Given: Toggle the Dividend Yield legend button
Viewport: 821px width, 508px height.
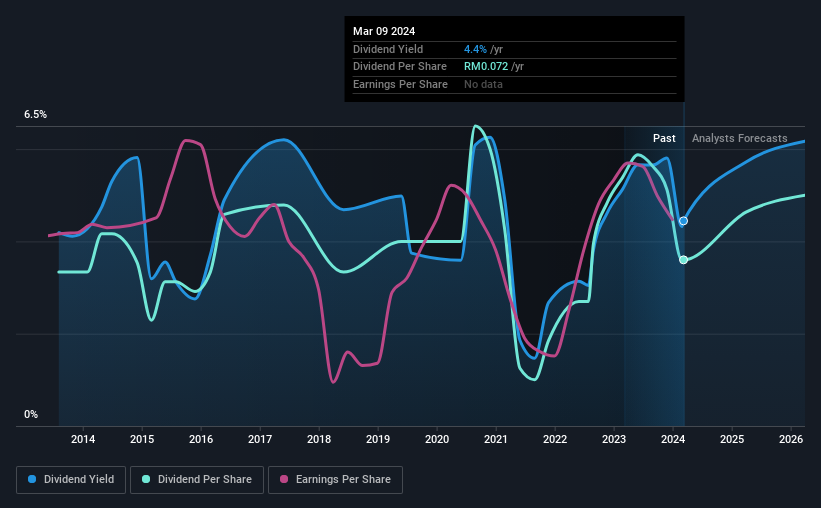Looking at the screenshot, I should click(71, 480).
